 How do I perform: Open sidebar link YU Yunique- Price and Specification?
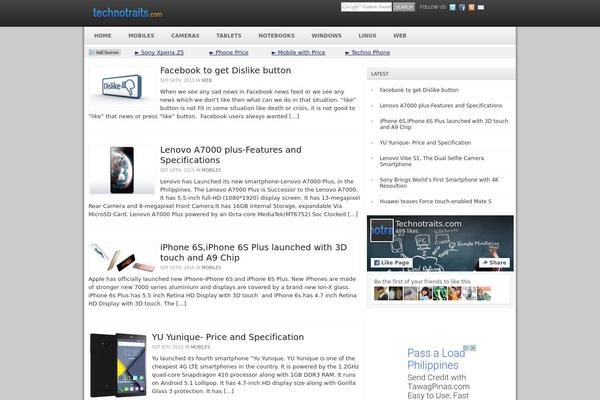point(425,143)
